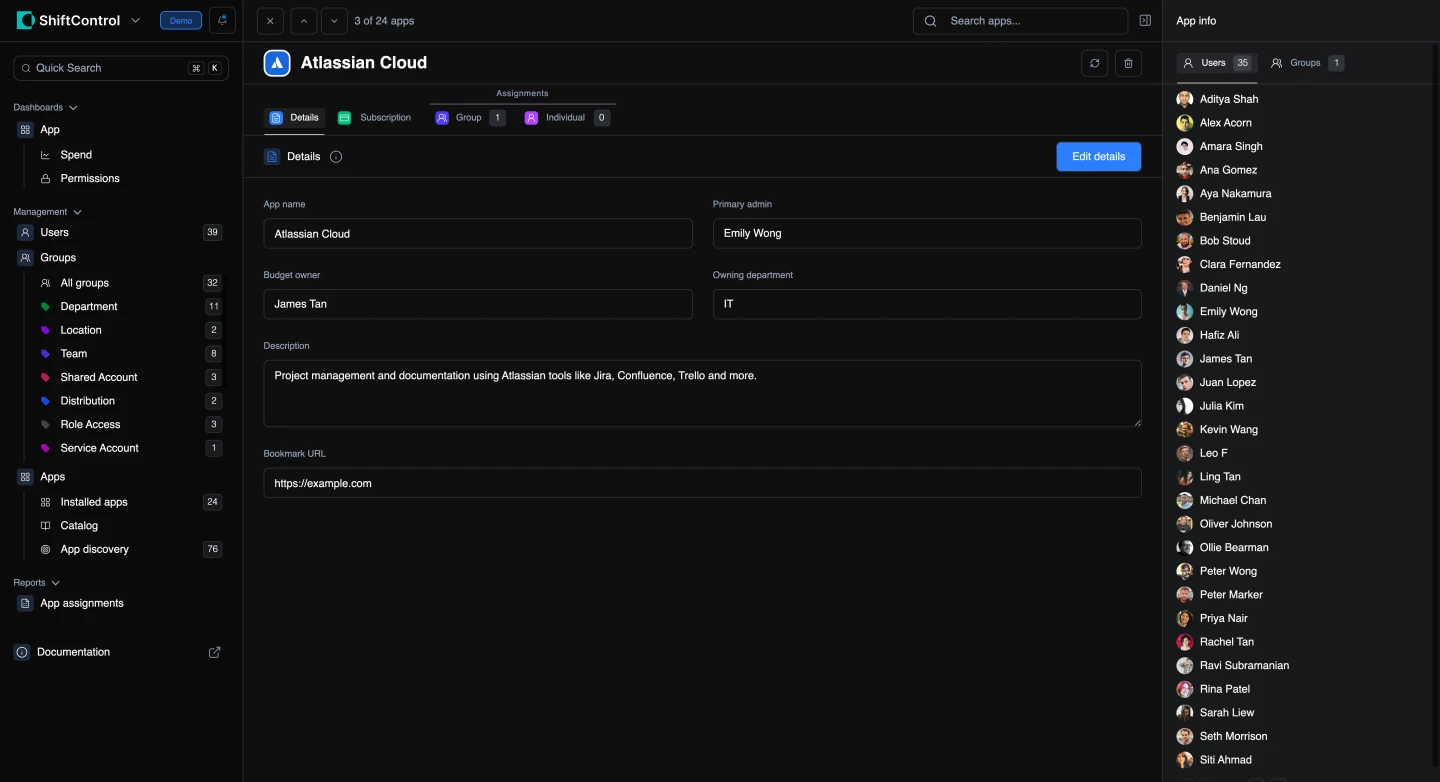Collapse the Dashboards section
1440x782 pixels.
(x=45, y=108)
